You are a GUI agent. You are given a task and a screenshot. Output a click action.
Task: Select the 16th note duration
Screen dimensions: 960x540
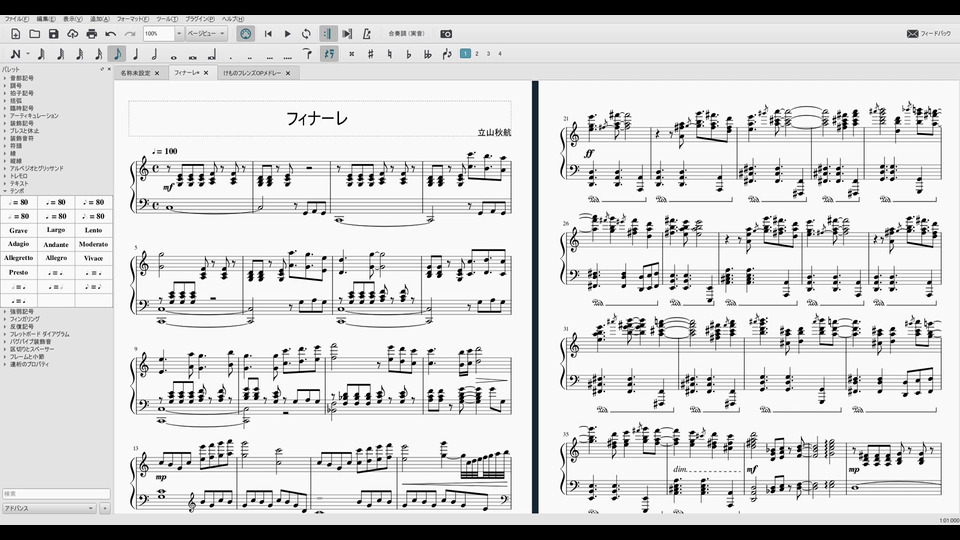coord(98,54)
